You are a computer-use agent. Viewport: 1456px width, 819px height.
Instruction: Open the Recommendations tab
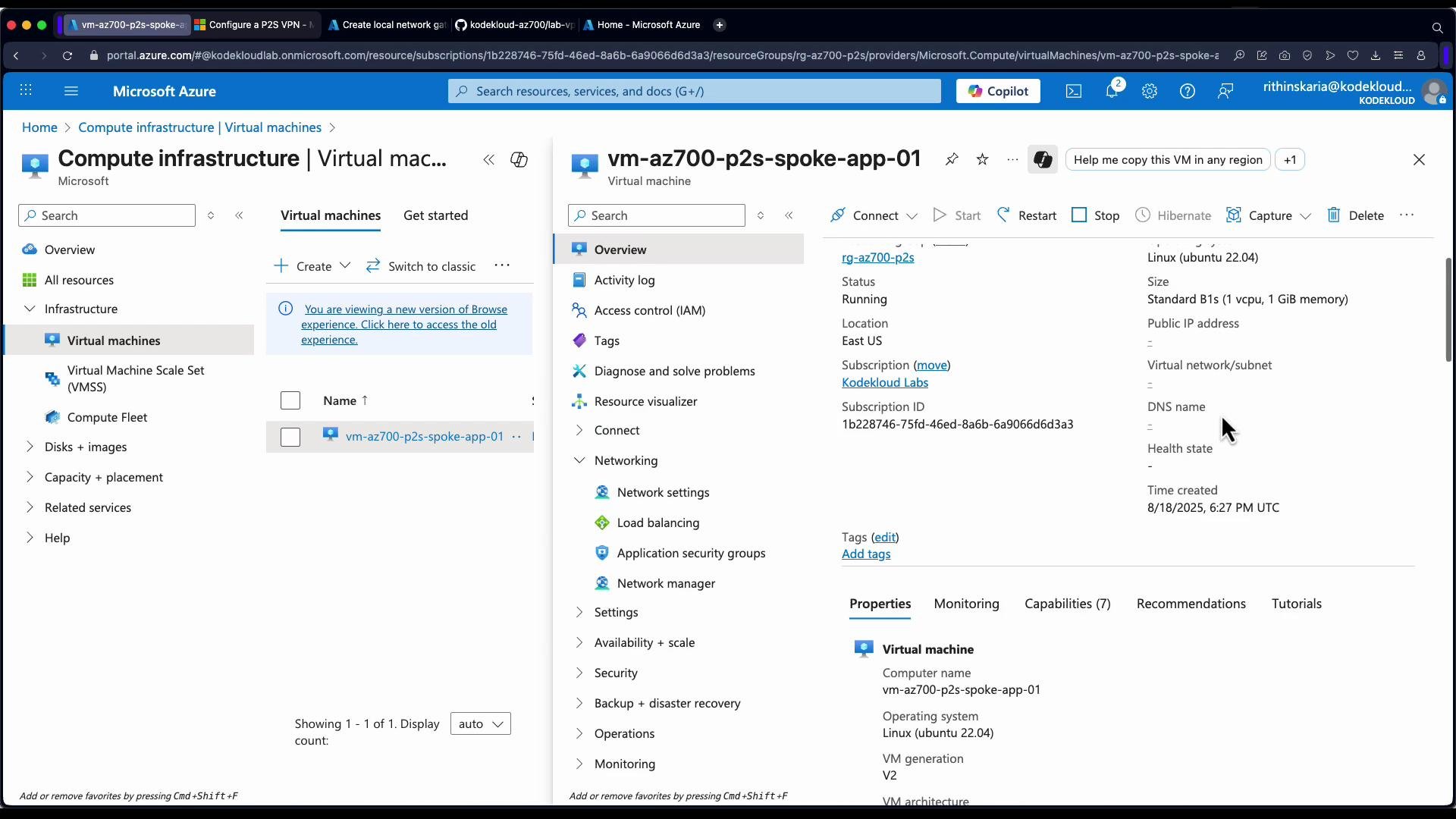[1191, 604]
